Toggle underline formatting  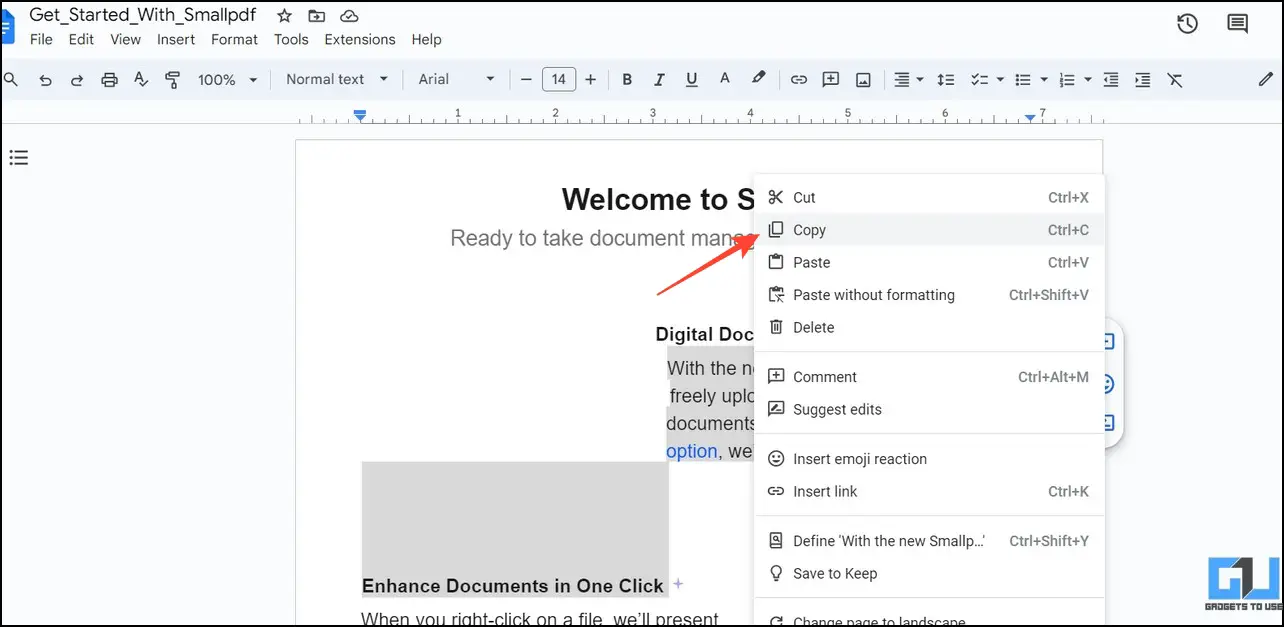[692, 80]
